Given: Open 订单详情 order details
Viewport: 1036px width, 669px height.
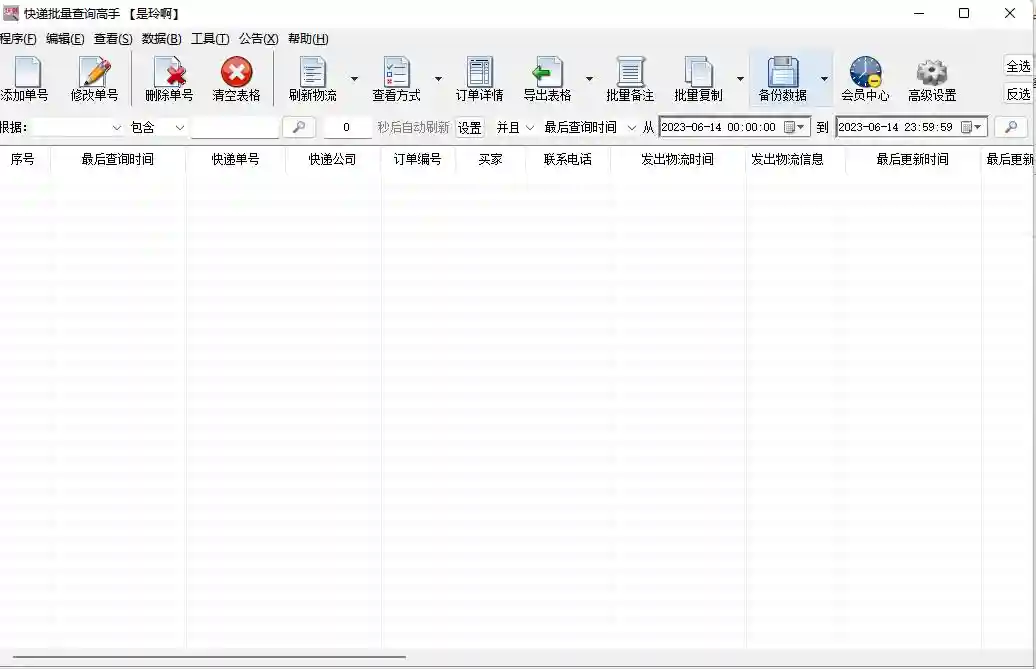Looking at the screenshot, I should pos(479,73).
